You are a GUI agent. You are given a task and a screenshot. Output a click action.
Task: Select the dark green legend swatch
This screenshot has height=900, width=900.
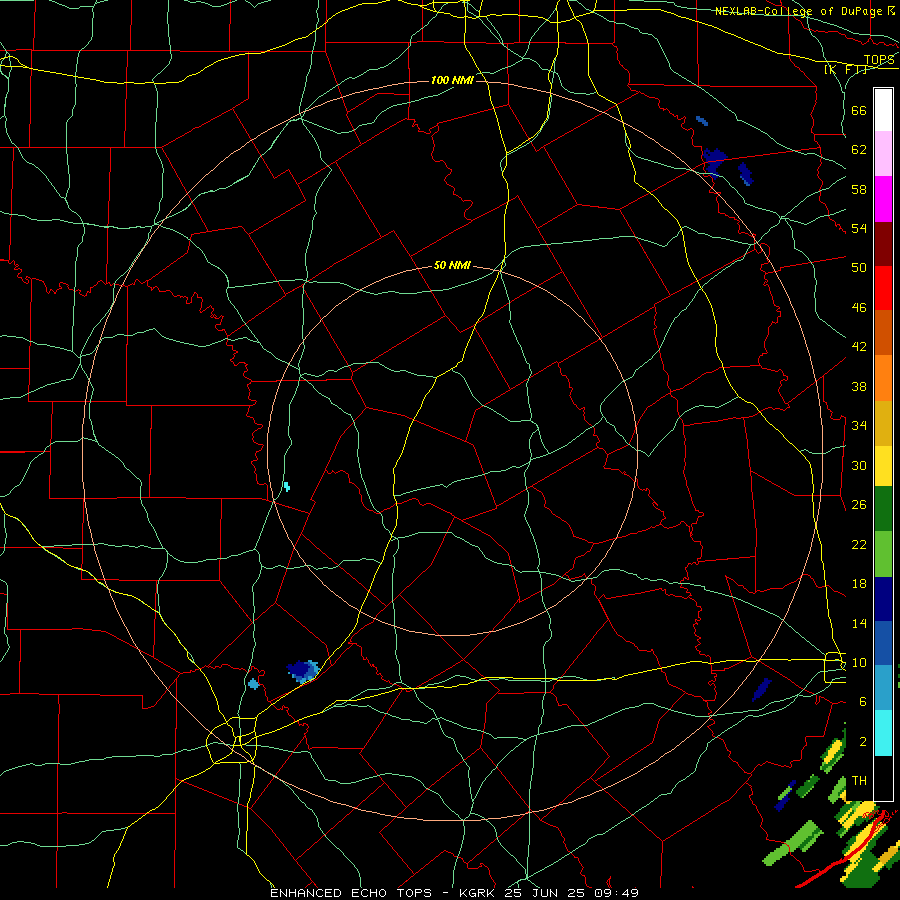tap(883, 509)
